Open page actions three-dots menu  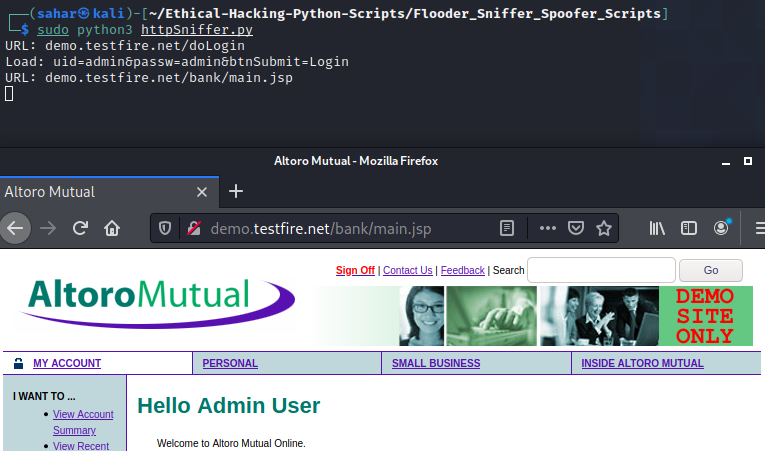547,228
